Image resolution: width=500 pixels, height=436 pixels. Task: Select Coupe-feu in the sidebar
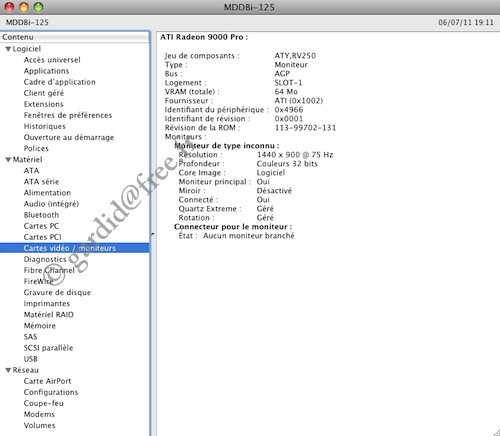[43, 403]
